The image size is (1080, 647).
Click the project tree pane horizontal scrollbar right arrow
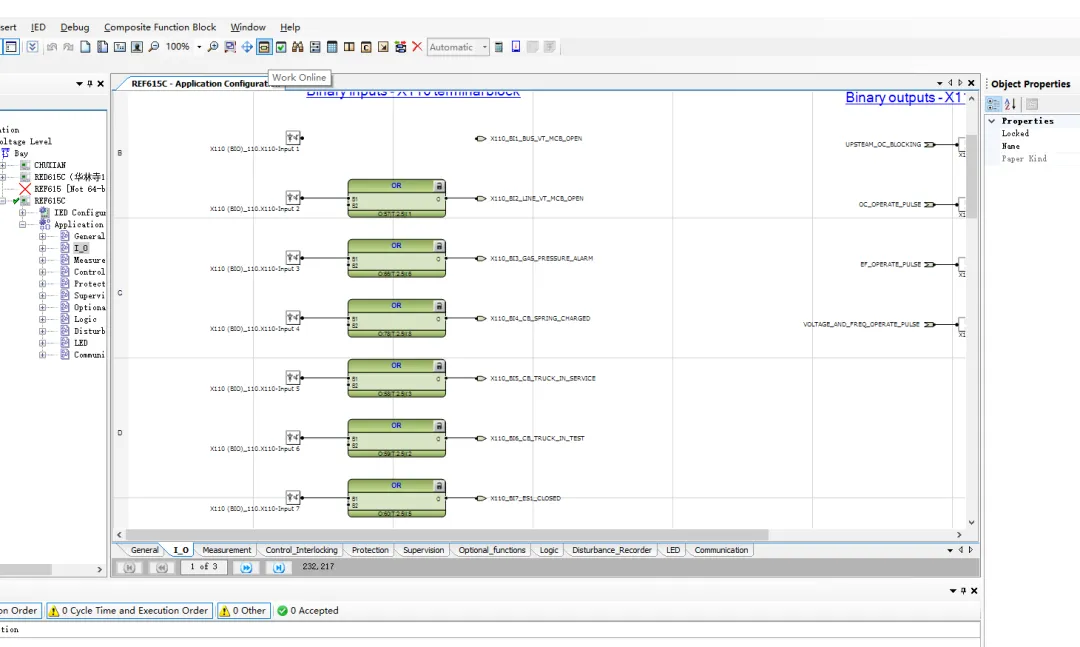pos(99,569)
